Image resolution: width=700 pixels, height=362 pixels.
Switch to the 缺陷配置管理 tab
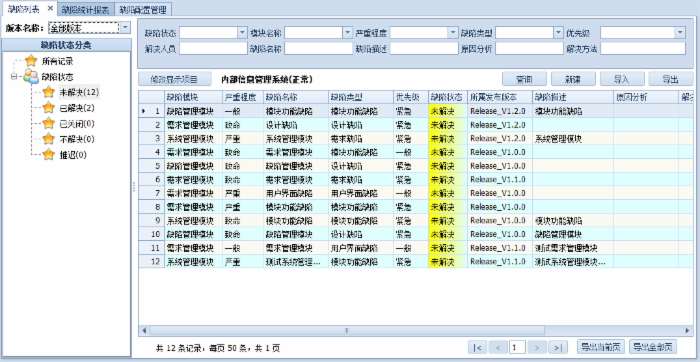tap(143, 9)
